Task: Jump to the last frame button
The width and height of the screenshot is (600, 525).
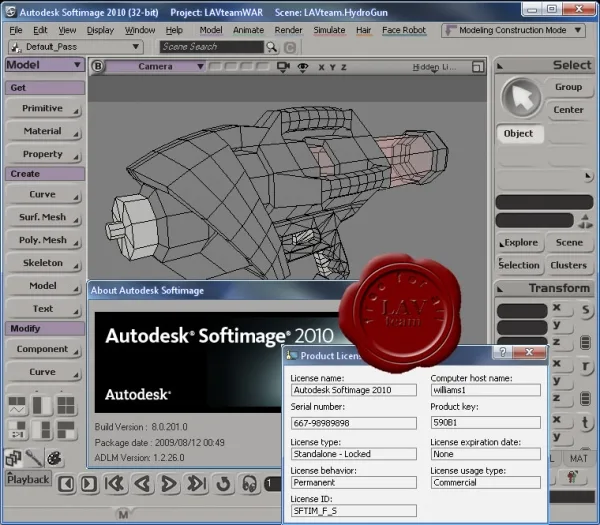Action: pyautogui.click(x=197, y=484)
